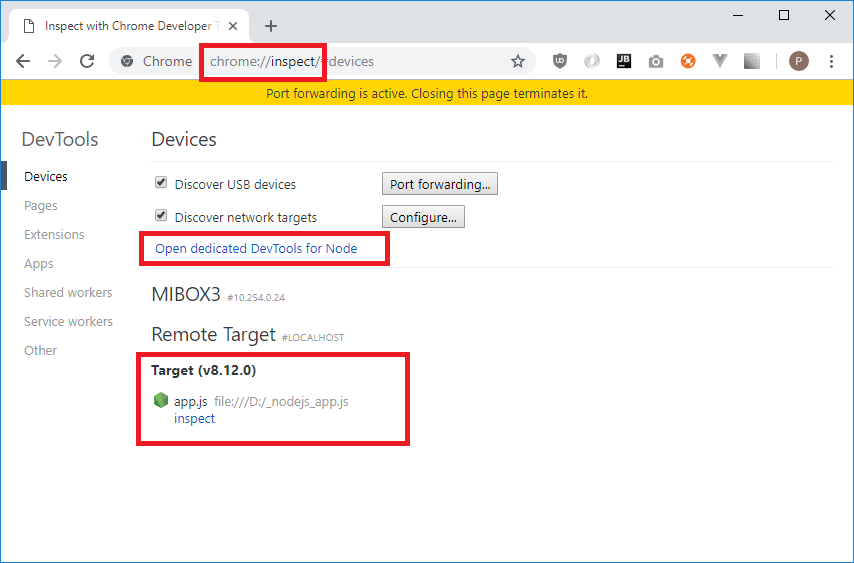Click the Remote Target heading
This screenshot has height=563, width=854.
(x=214, y=334)
